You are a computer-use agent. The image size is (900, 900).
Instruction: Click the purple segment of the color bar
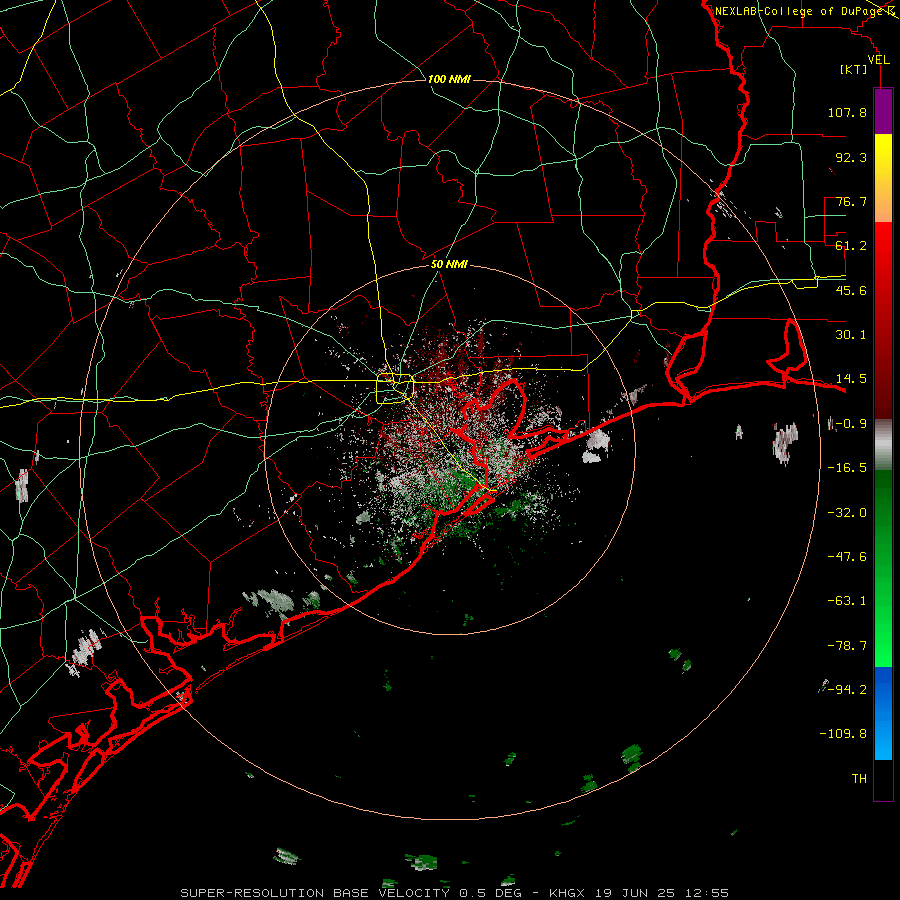883,111
